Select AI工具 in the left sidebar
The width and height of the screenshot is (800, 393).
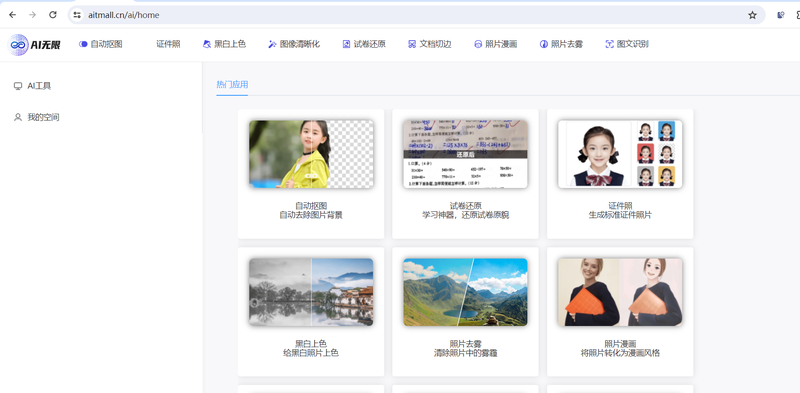tap(39, 86)
